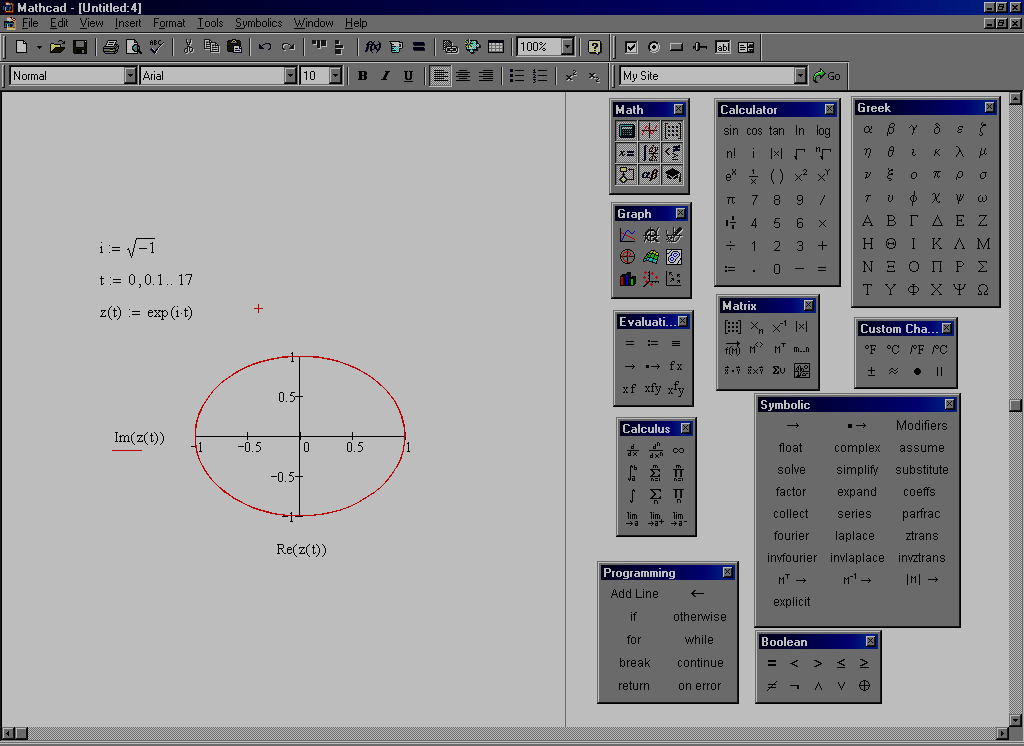Image resolution: width=1024 pixels, height=746 pixels.
Task: Toggle italic formatting
Action: (x=385, y=76)
